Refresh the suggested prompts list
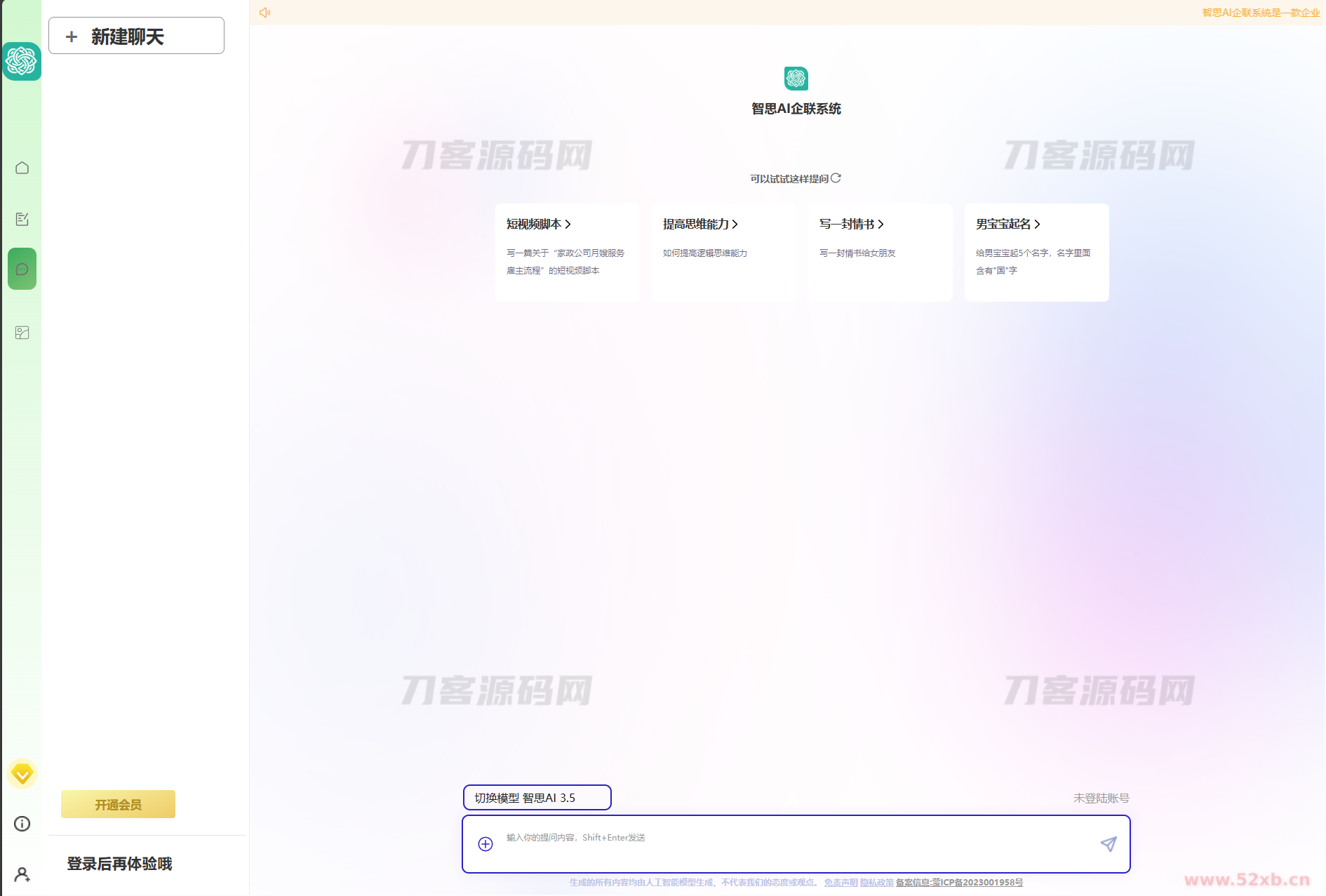The width and height of the screenshot is (1326, 896). point(836,178)
